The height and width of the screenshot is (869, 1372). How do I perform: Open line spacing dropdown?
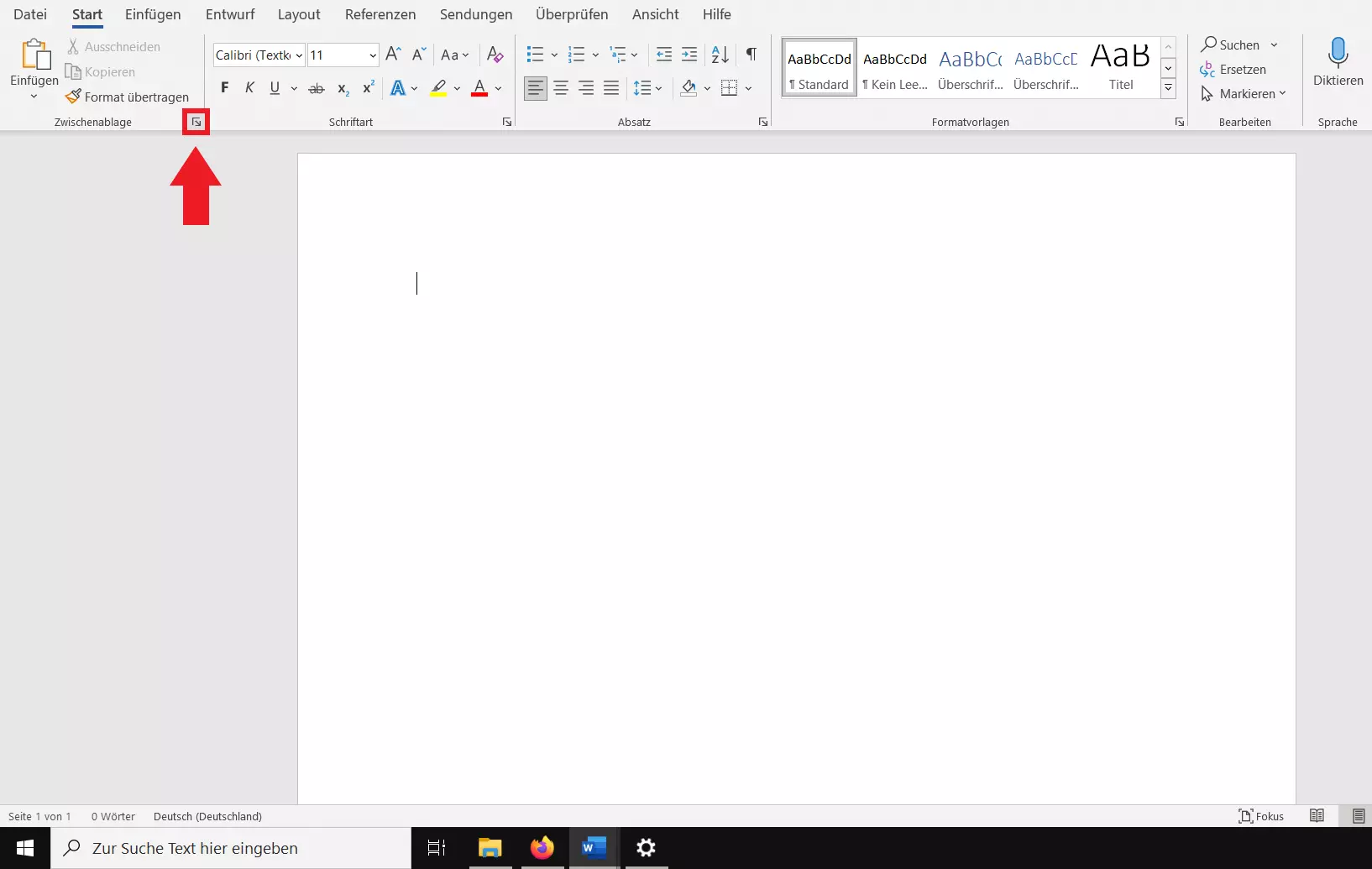[647, 88]
